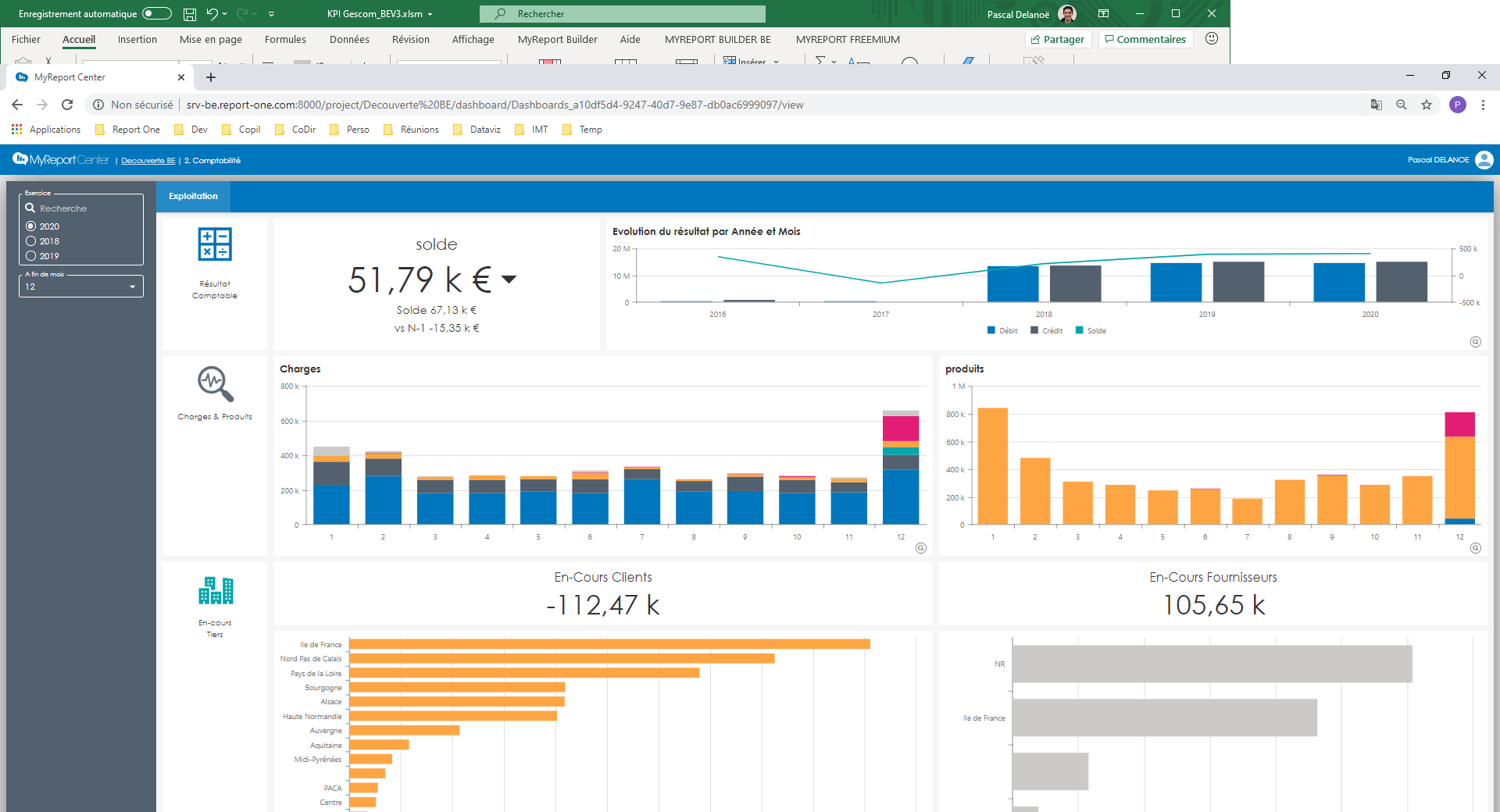
Task: Select the 2020 exercice radio button
Action: coord(31,226)
